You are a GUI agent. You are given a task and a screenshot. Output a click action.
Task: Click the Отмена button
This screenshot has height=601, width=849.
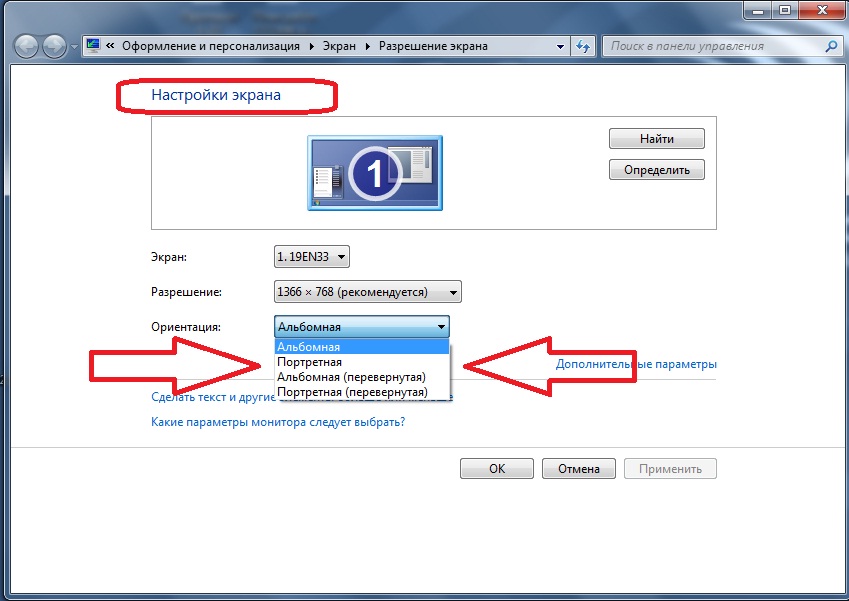point(578,468)
